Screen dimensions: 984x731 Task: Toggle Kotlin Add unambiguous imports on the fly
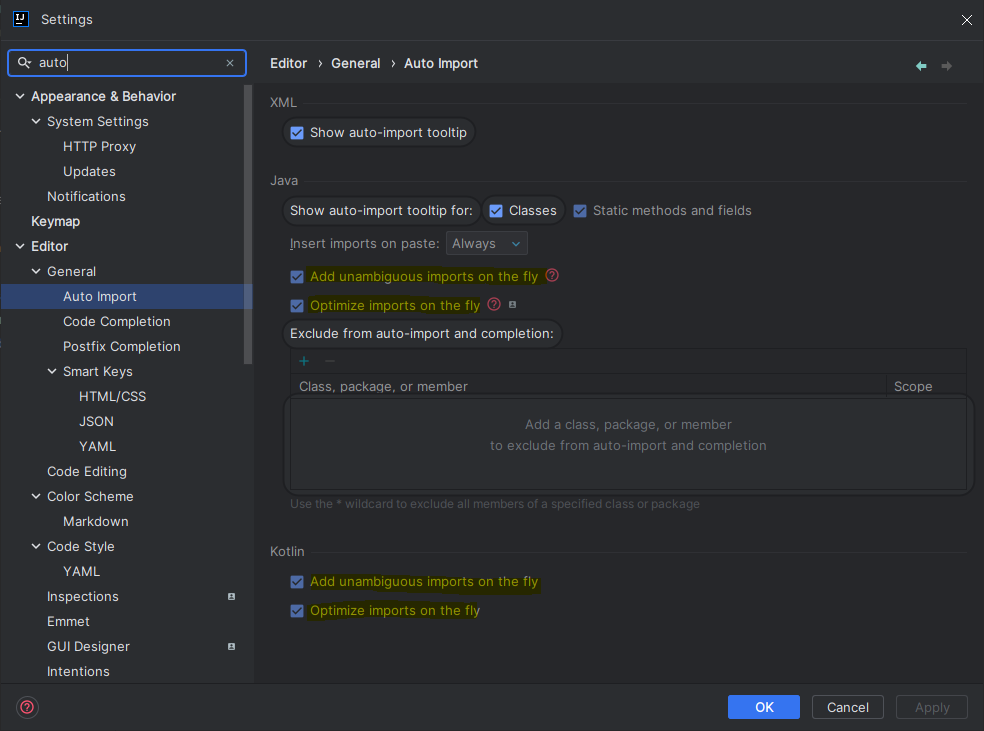coord(297,582)
